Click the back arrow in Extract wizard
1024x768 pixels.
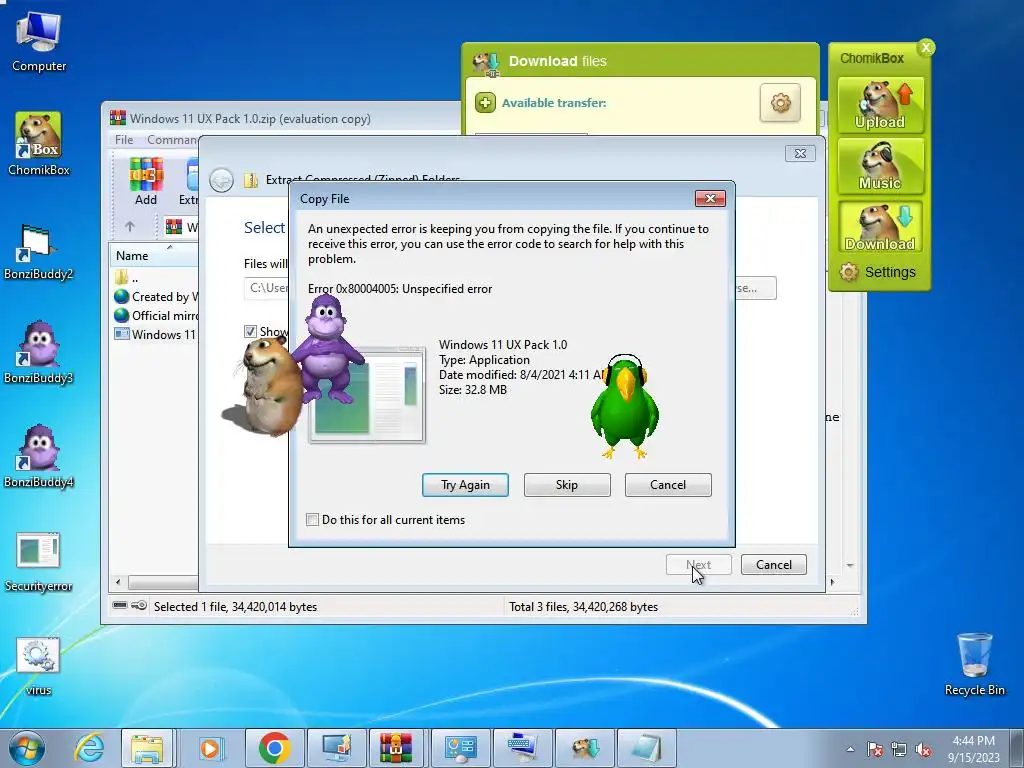[x=221, y=180]
